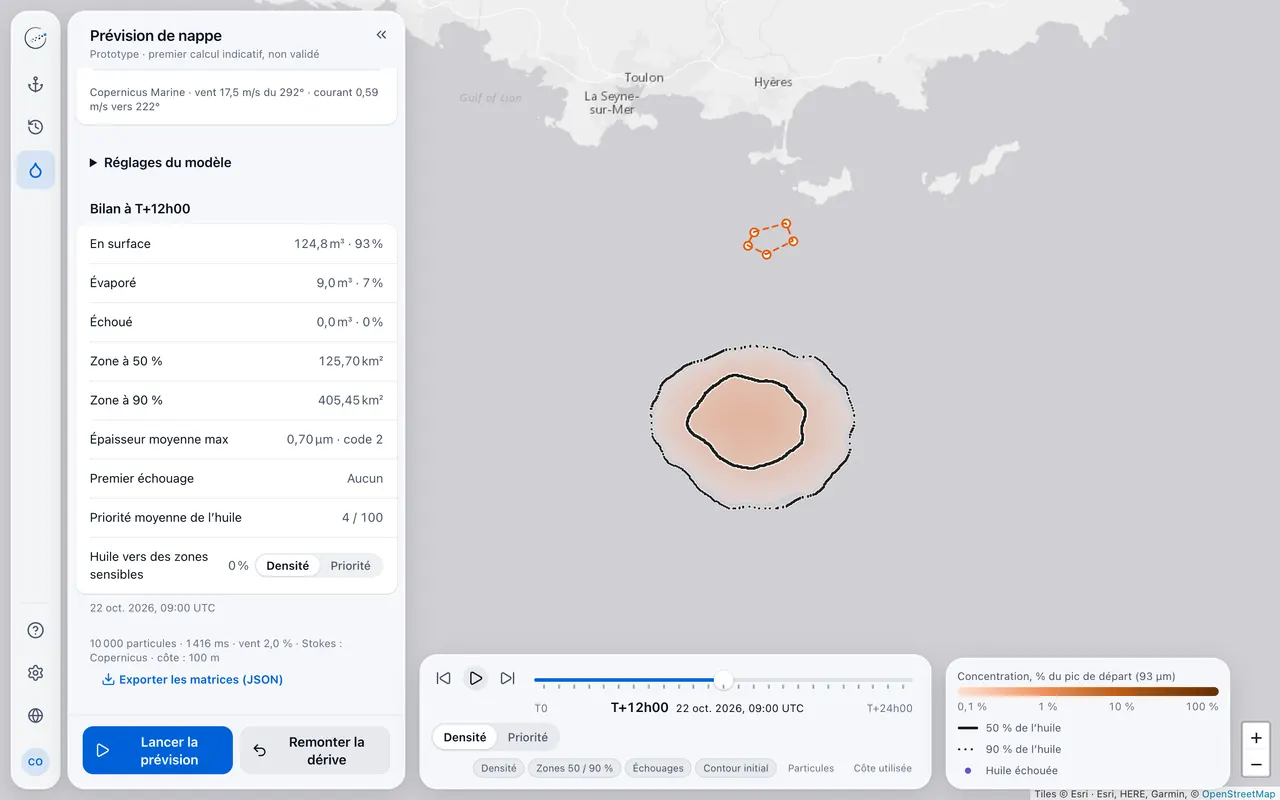Click the timeline slider handle
1280x800 pixels.
point(724,681)
